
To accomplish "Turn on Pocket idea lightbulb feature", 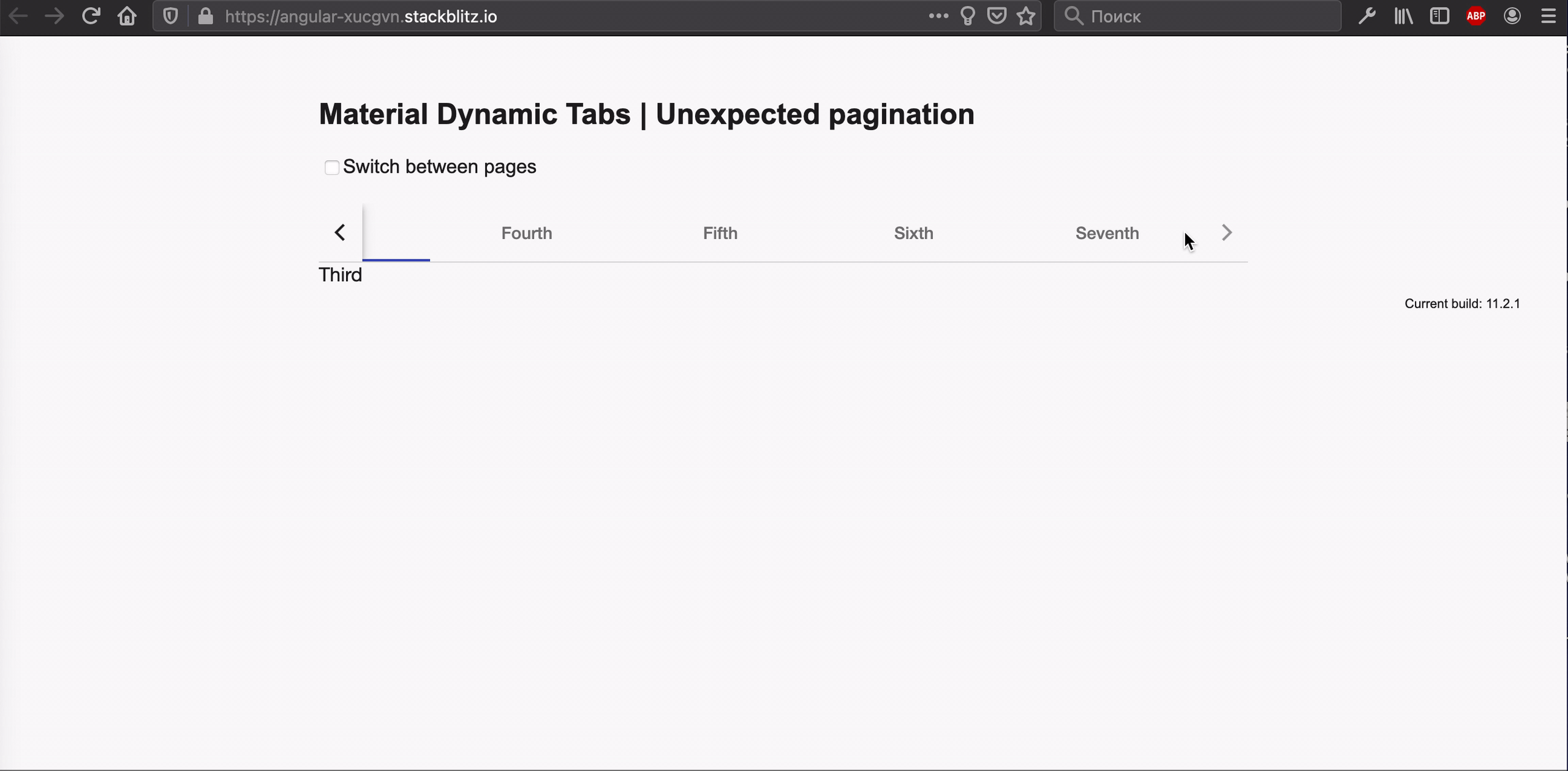I will 967,16.
